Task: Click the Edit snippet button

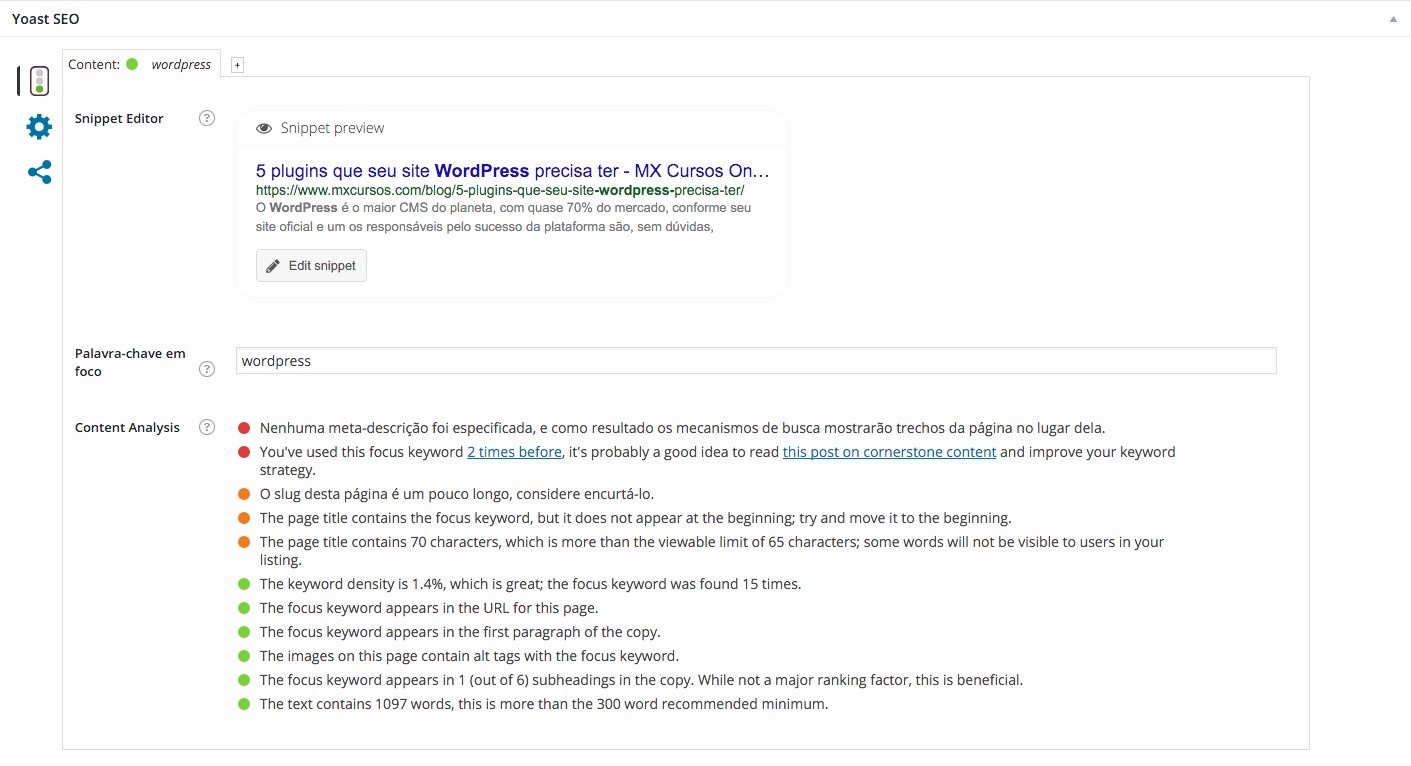Action: 311,266
